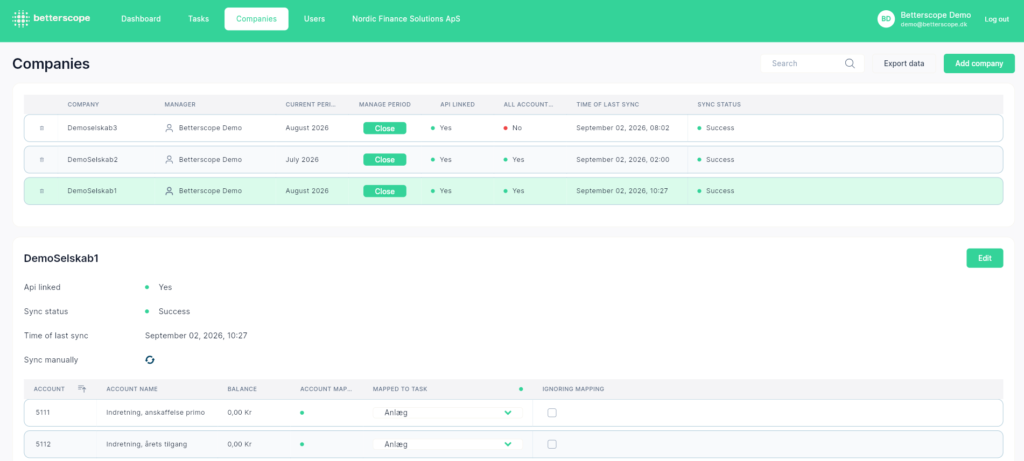Click the Edit button for DemoSelskab1
This screenshot has height=461, width=1024.
[x=985, y=258]
